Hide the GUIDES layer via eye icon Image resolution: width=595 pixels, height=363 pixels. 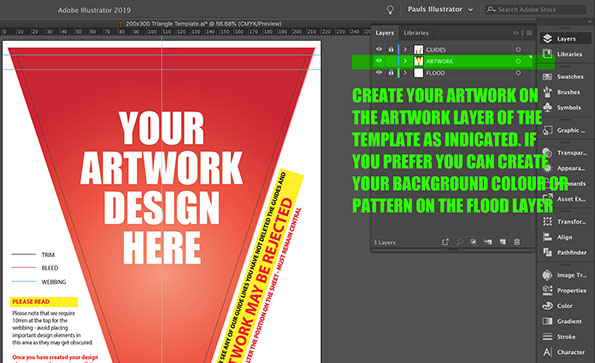coord(379,49)
